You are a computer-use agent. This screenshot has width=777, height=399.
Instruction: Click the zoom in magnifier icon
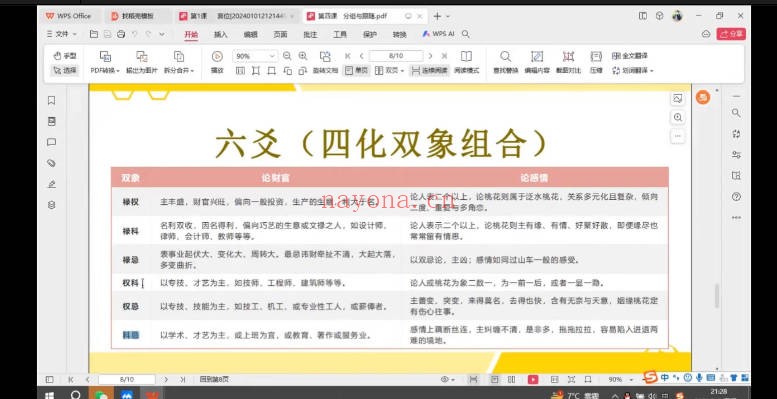pos(303,56)
